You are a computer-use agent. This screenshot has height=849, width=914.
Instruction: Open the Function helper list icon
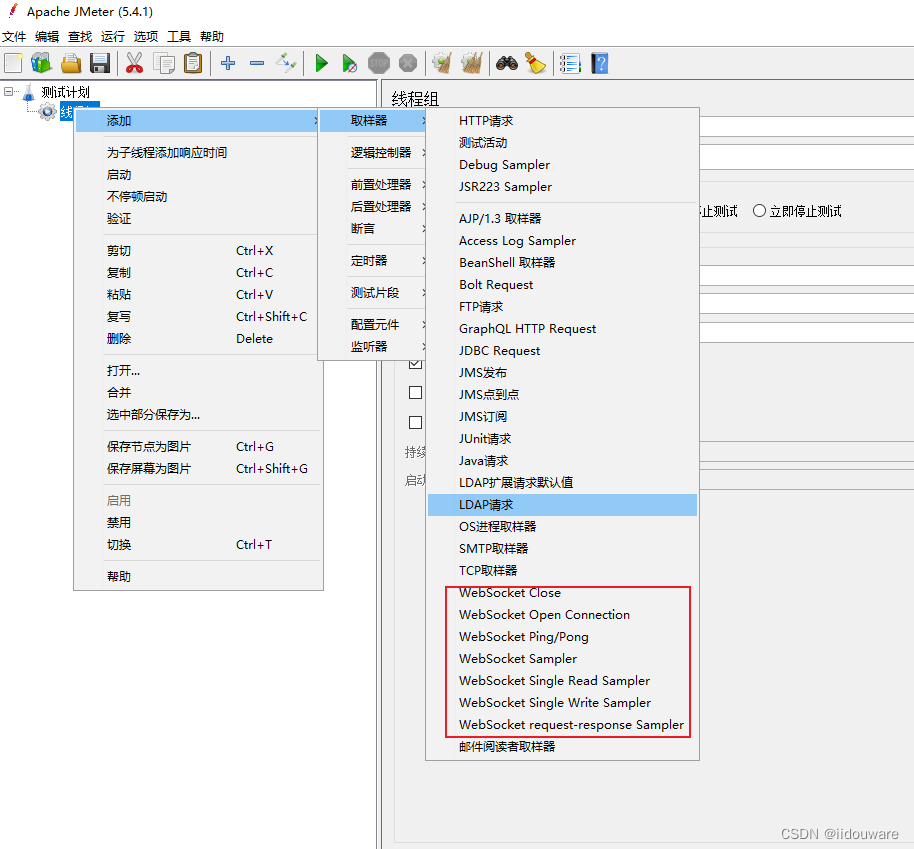coord(570,63)
